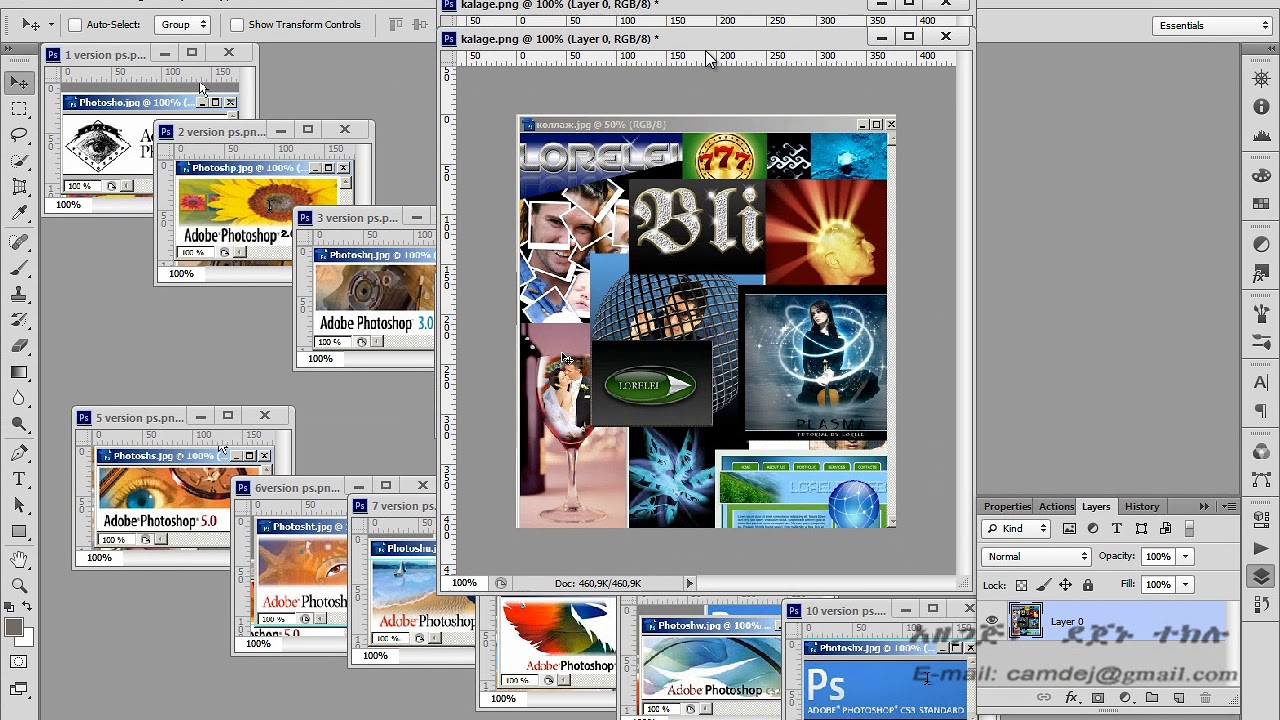Screen dimensions: 1280x720
Task: Click the delete layer trash icon
Action: (1206, 697)
